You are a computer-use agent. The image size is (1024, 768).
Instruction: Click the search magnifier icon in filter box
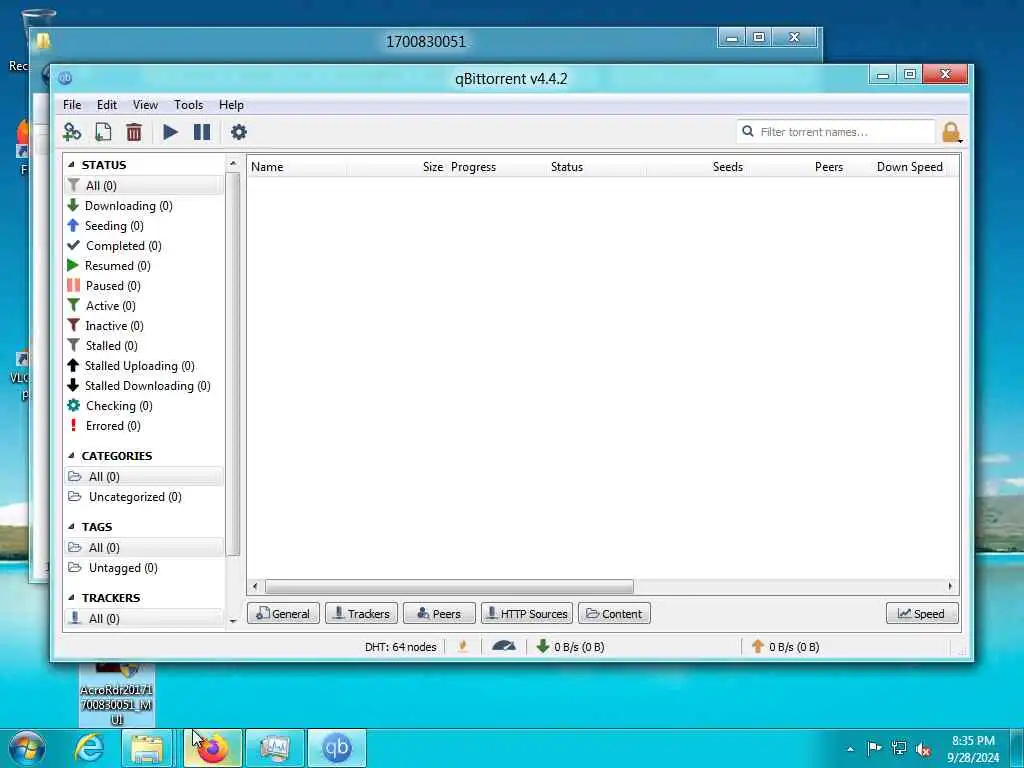(748, 131)
